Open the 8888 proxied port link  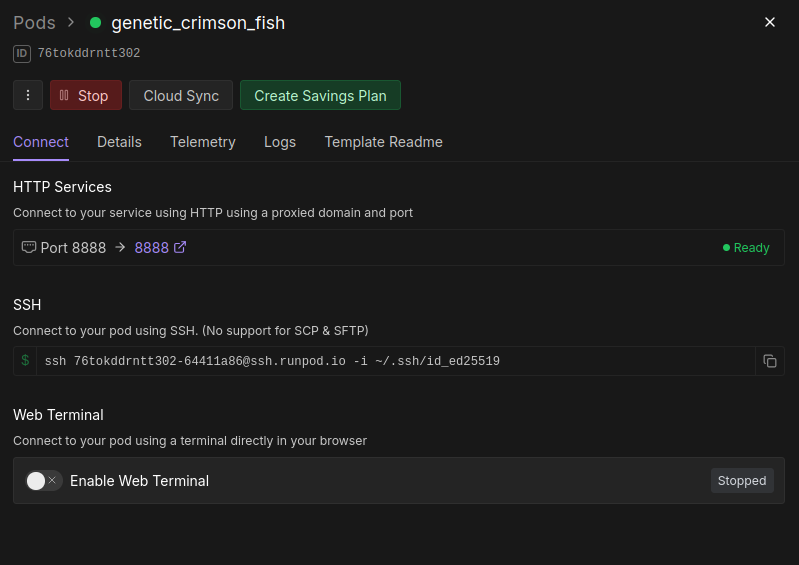152,247
